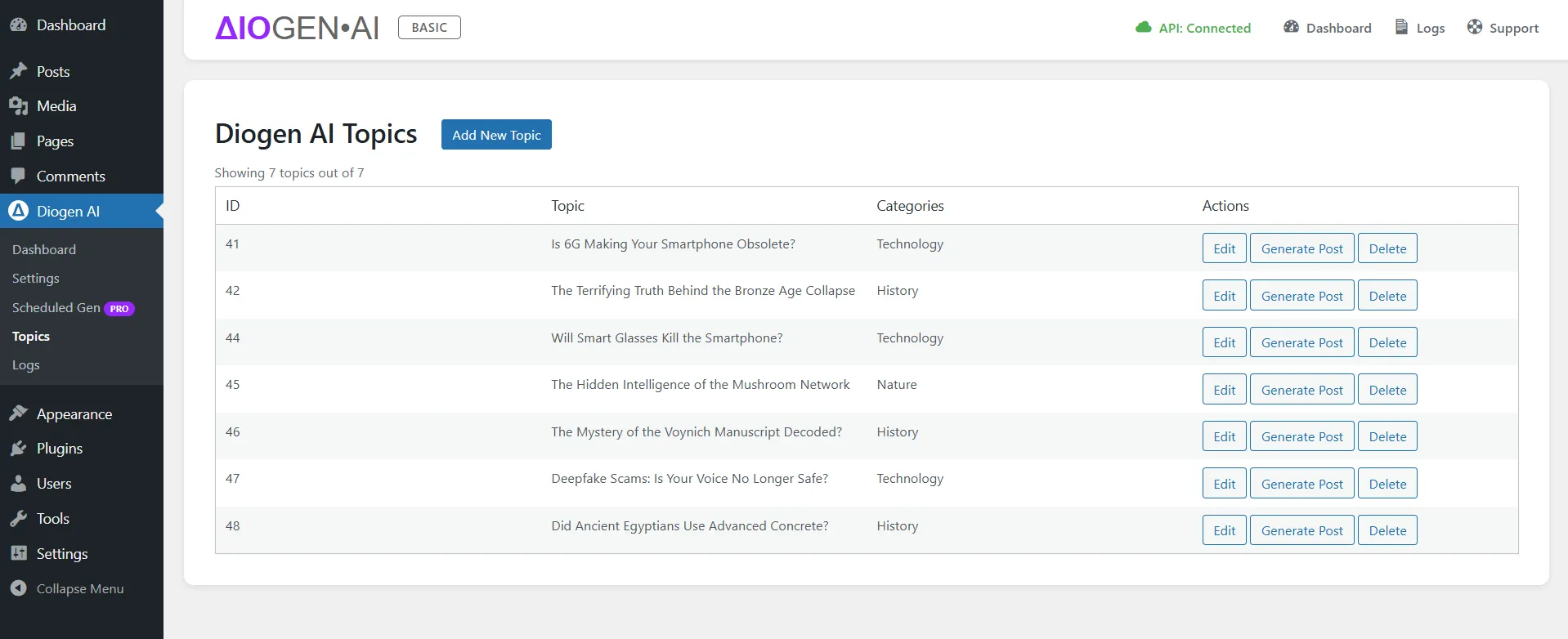The image size is (1568, 639).
Task: Click the Support lifebuoy icon
Action: tap(1475, 27)
